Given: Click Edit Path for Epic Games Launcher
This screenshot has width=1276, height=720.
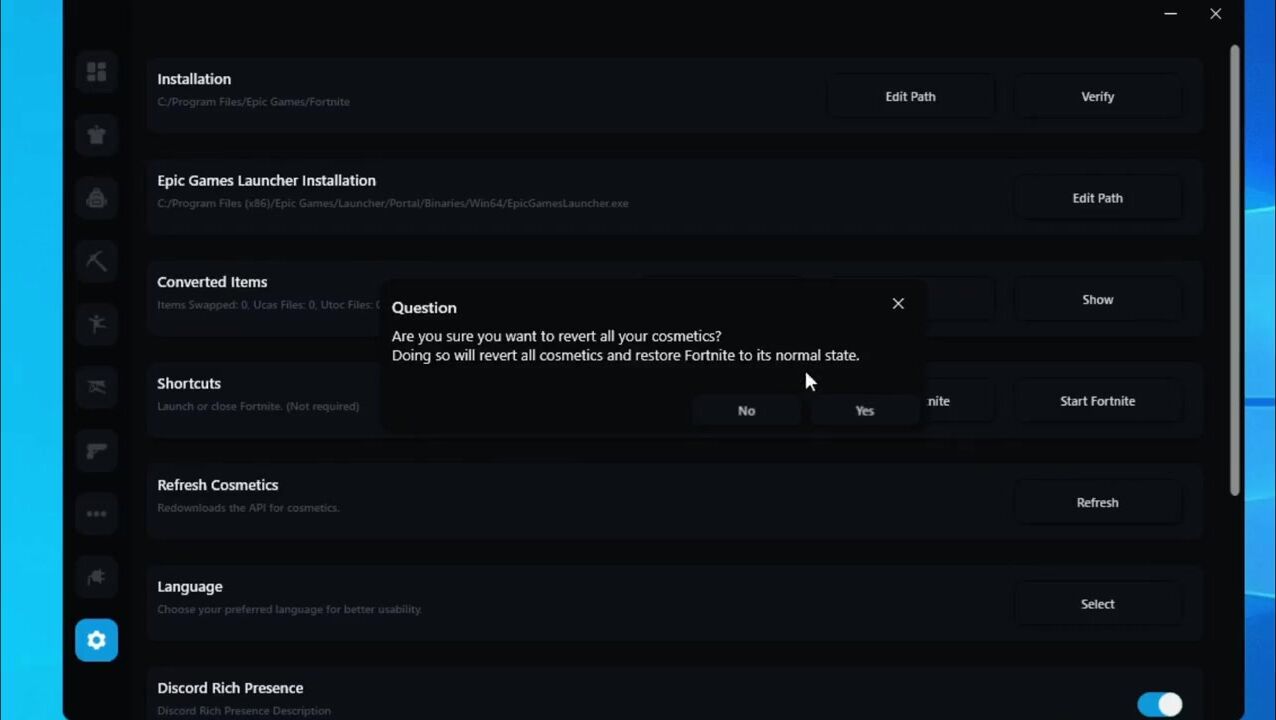Looking at the screenshot, I should click(x=1097, y=198).
